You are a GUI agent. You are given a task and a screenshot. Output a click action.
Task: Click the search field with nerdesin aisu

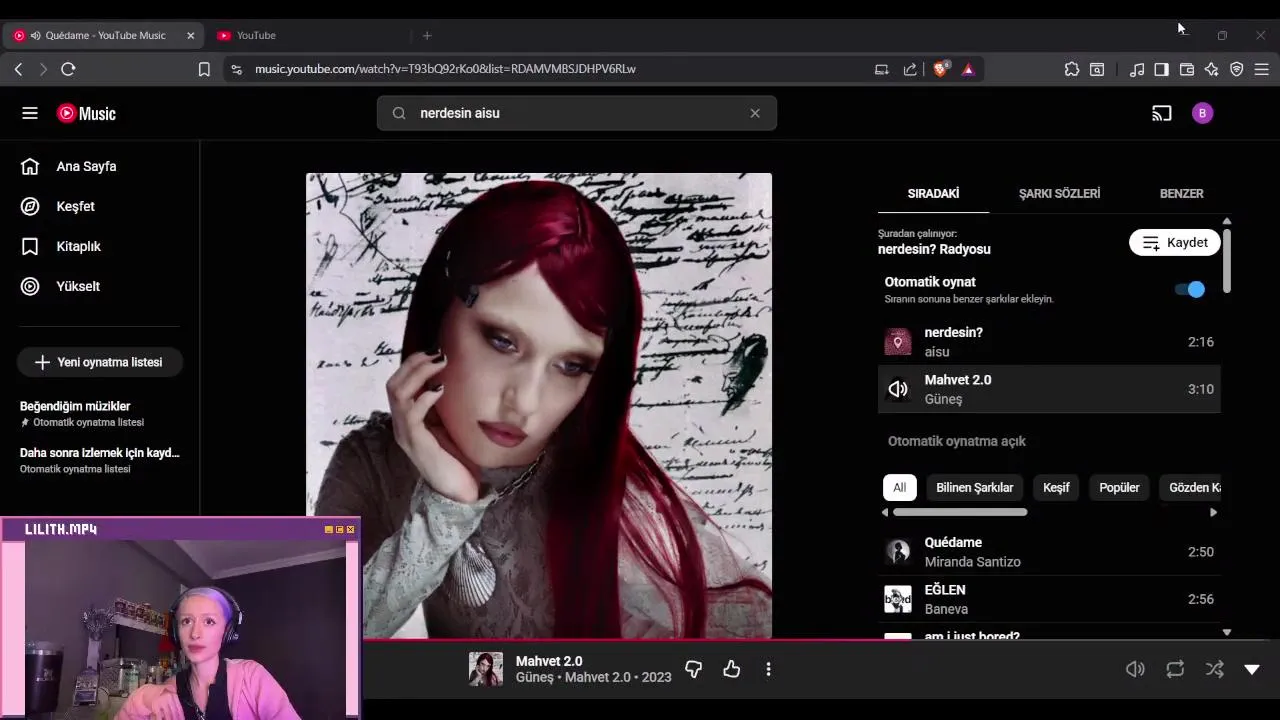point(577,113)
